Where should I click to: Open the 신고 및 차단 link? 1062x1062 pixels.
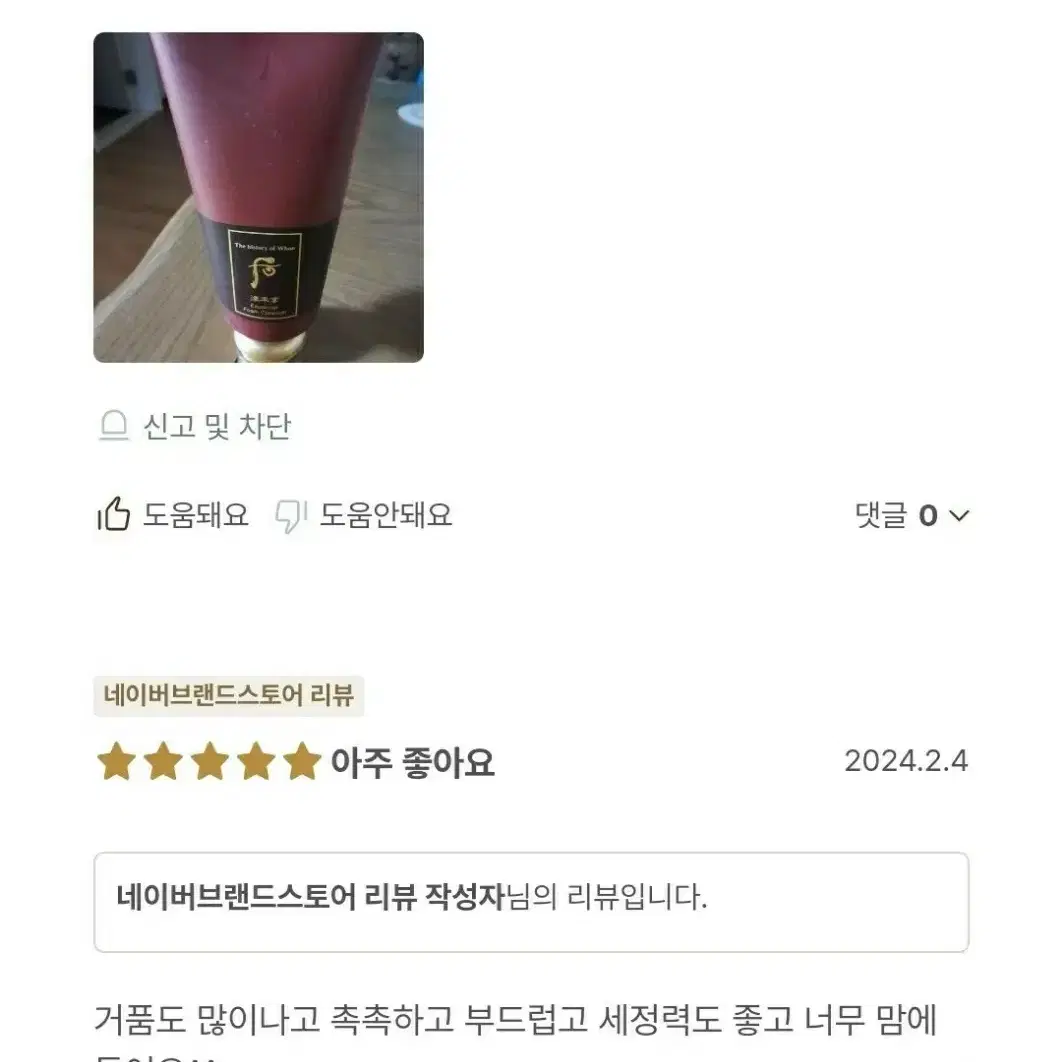195,426
